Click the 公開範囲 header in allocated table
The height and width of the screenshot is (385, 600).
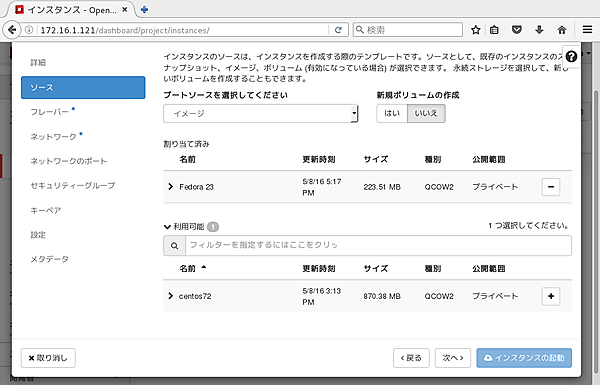[x=489, y=159]
